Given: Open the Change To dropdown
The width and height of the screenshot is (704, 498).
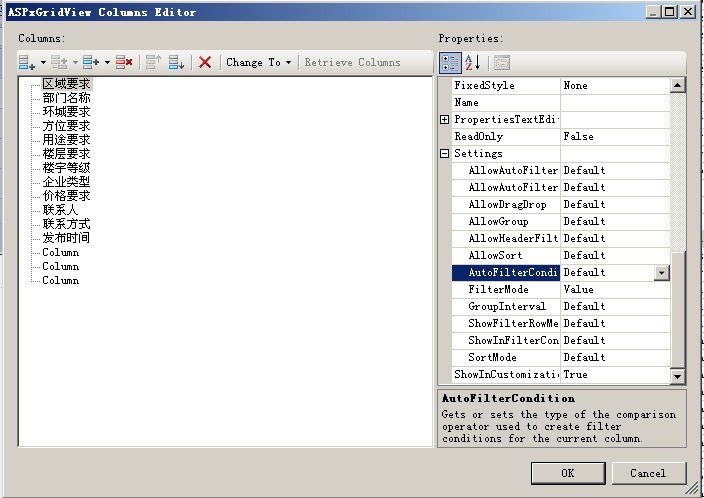Looking at the screenshot, I should pyautogui.click(x=259, y=62).
